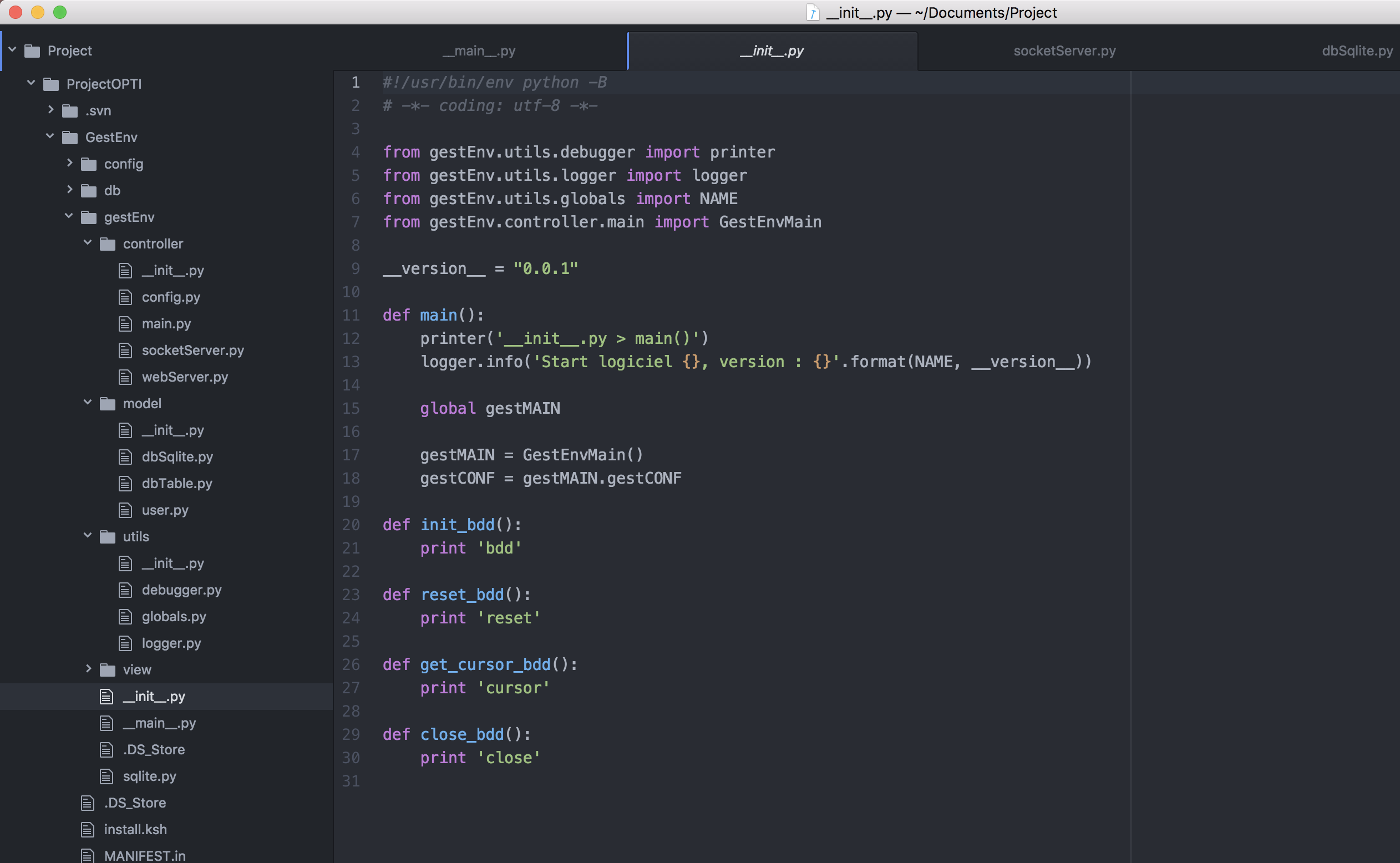Open install.ksh in the tree
The image size is (1400, 863).
(x=135, y=829)
